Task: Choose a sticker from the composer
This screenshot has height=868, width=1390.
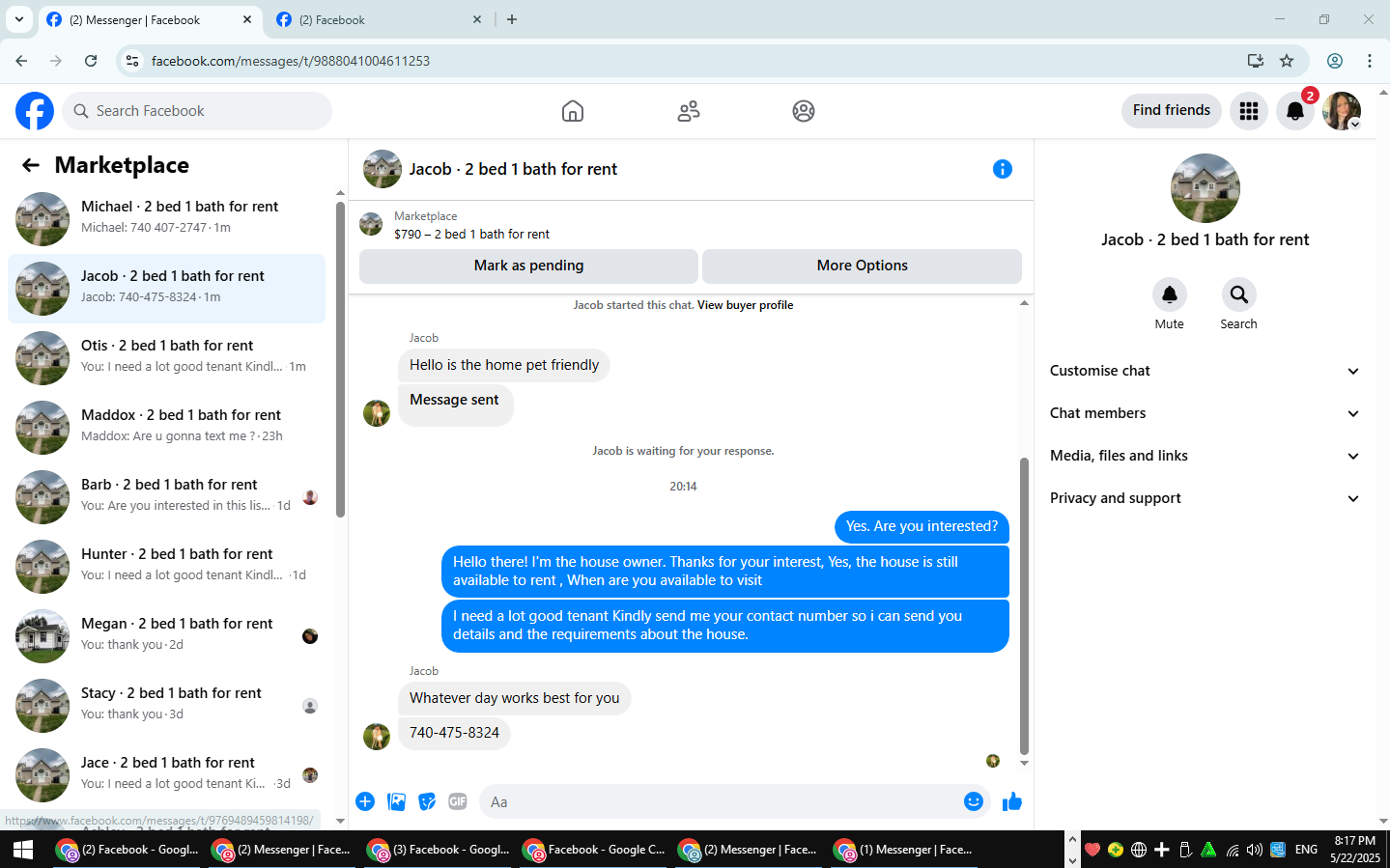Action: point(427,801)
